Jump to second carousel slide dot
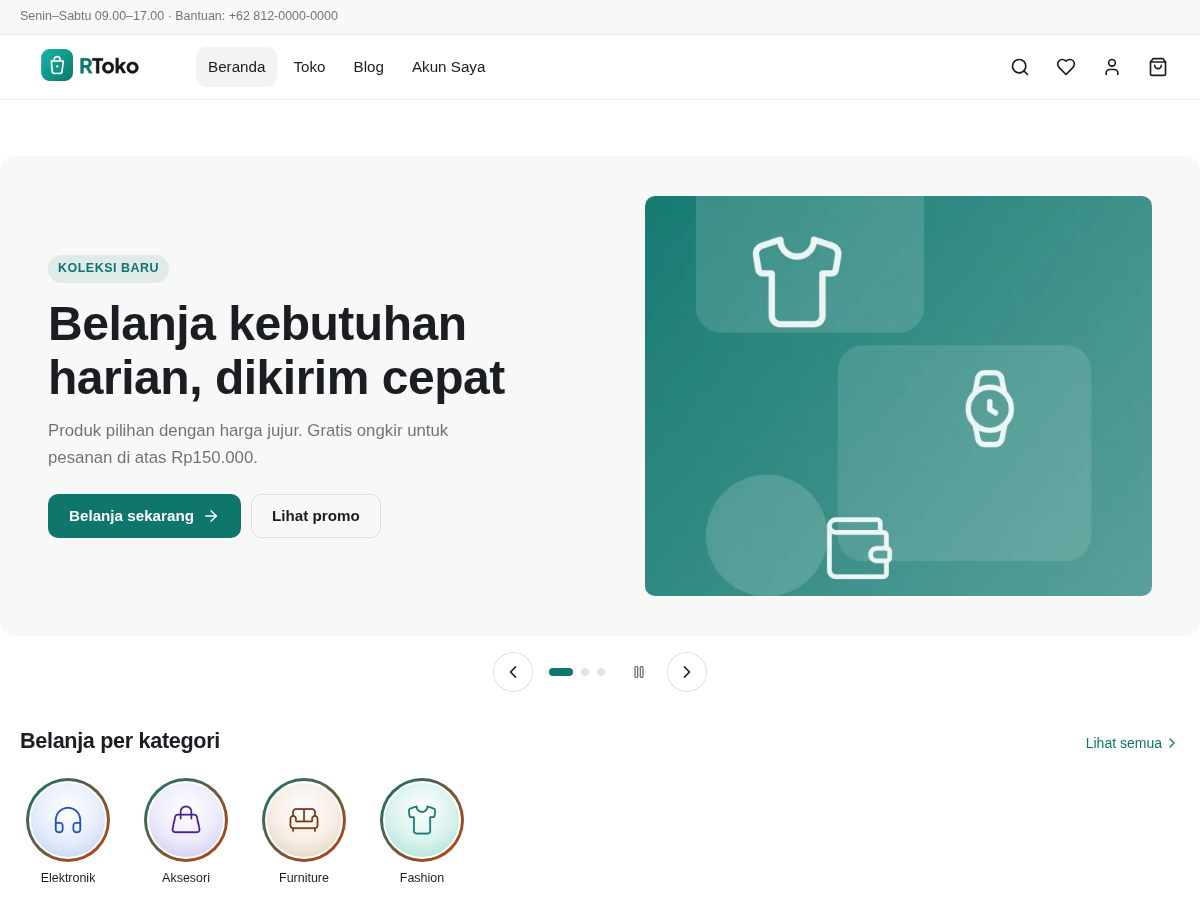Screen dimensions: 1200x900 pos(585,672)
